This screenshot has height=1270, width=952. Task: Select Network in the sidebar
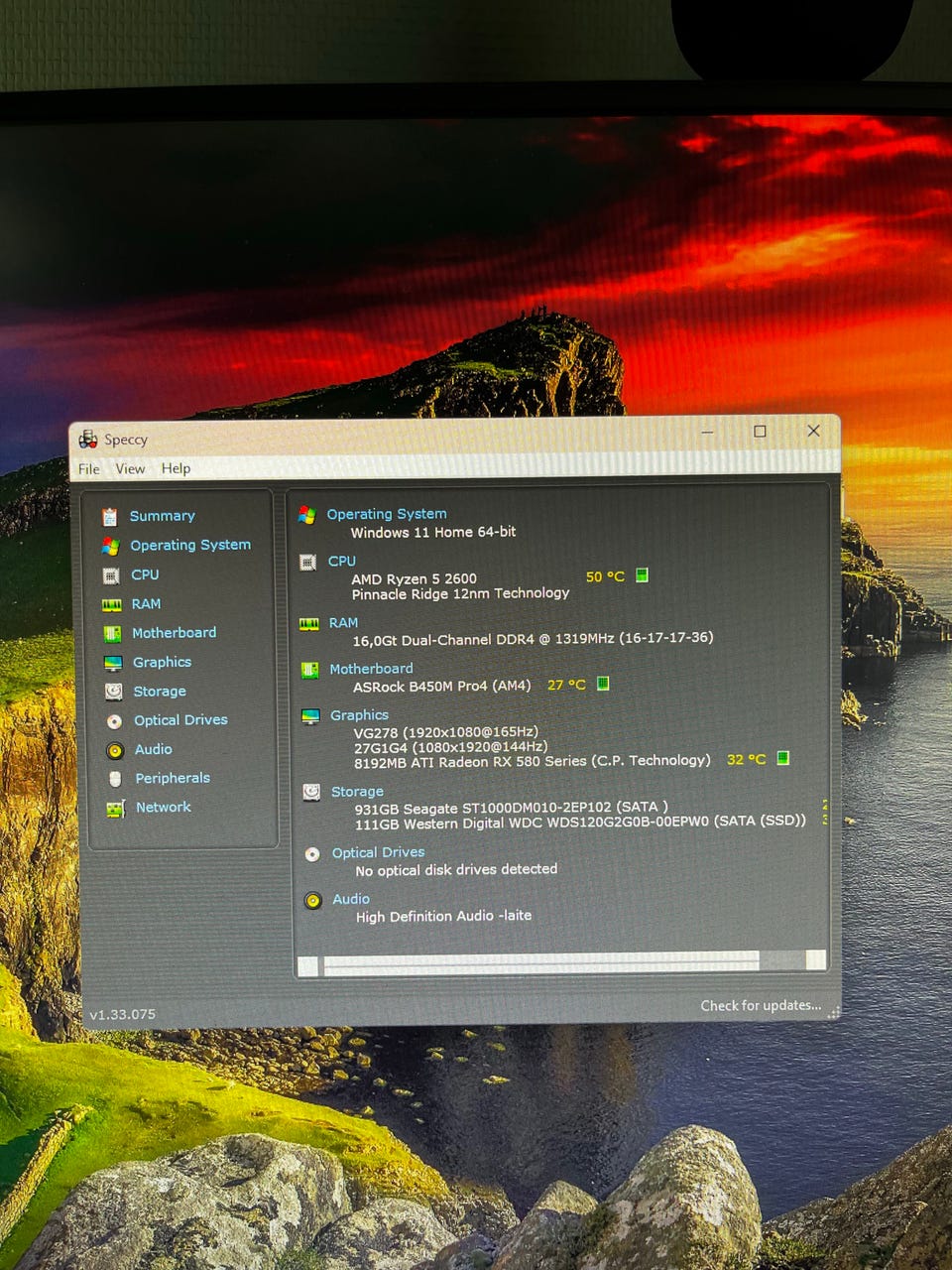coord(164,807)
